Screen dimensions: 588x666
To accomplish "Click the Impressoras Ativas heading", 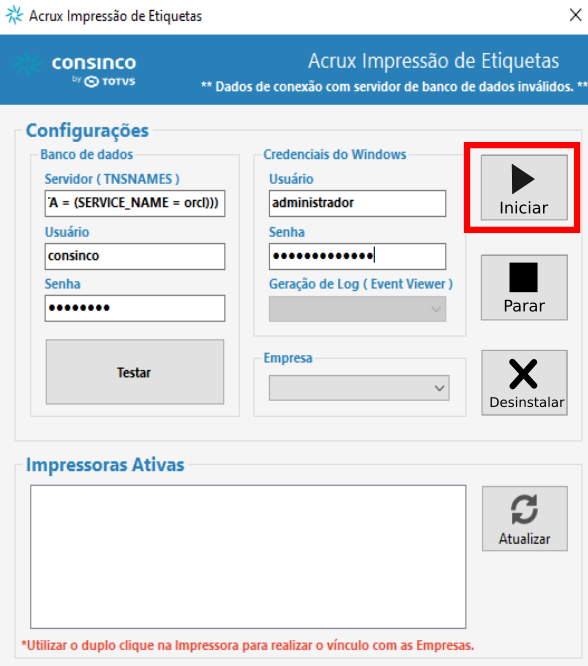I will point(105,465).
